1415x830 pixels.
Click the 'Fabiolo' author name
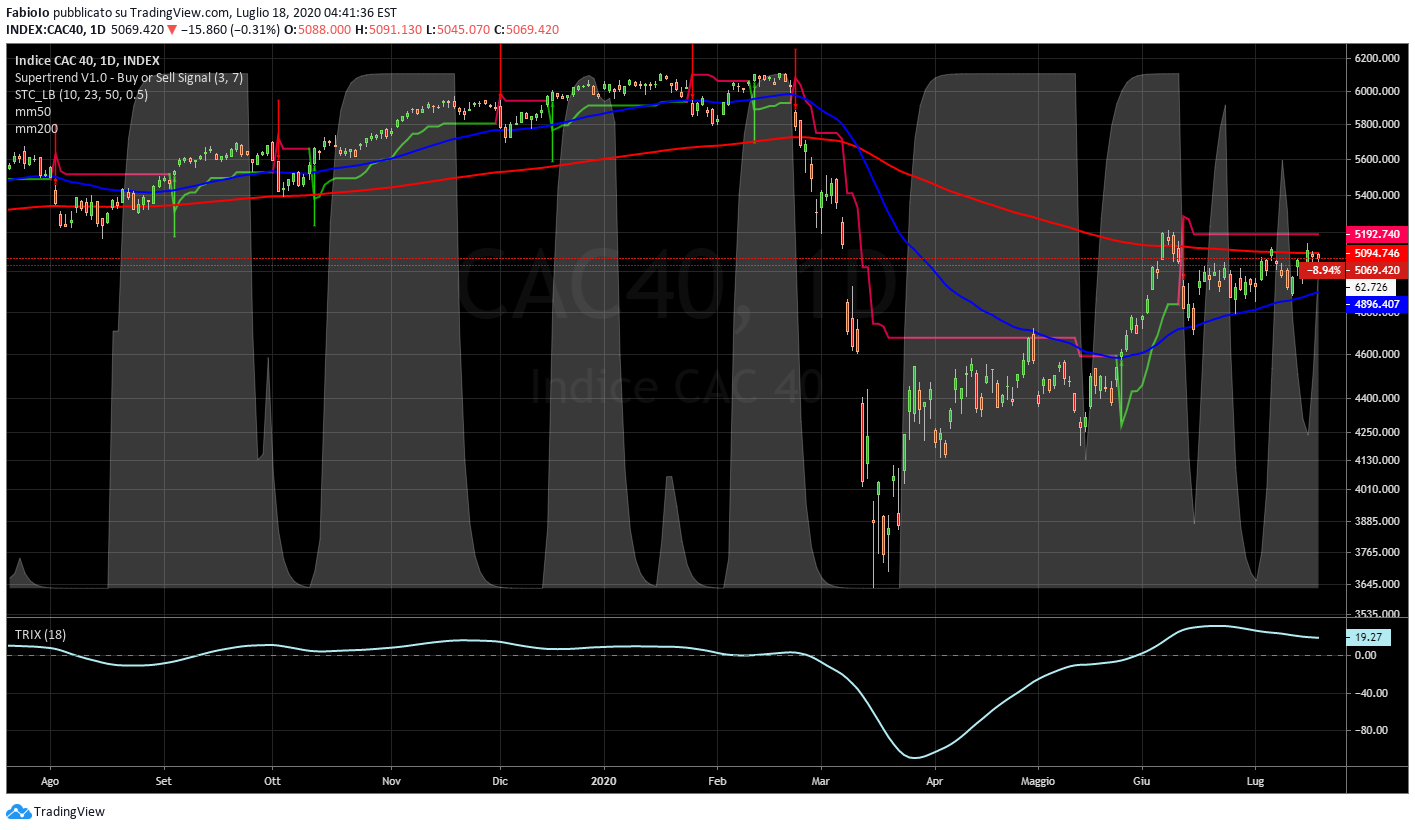click(28, 13)
